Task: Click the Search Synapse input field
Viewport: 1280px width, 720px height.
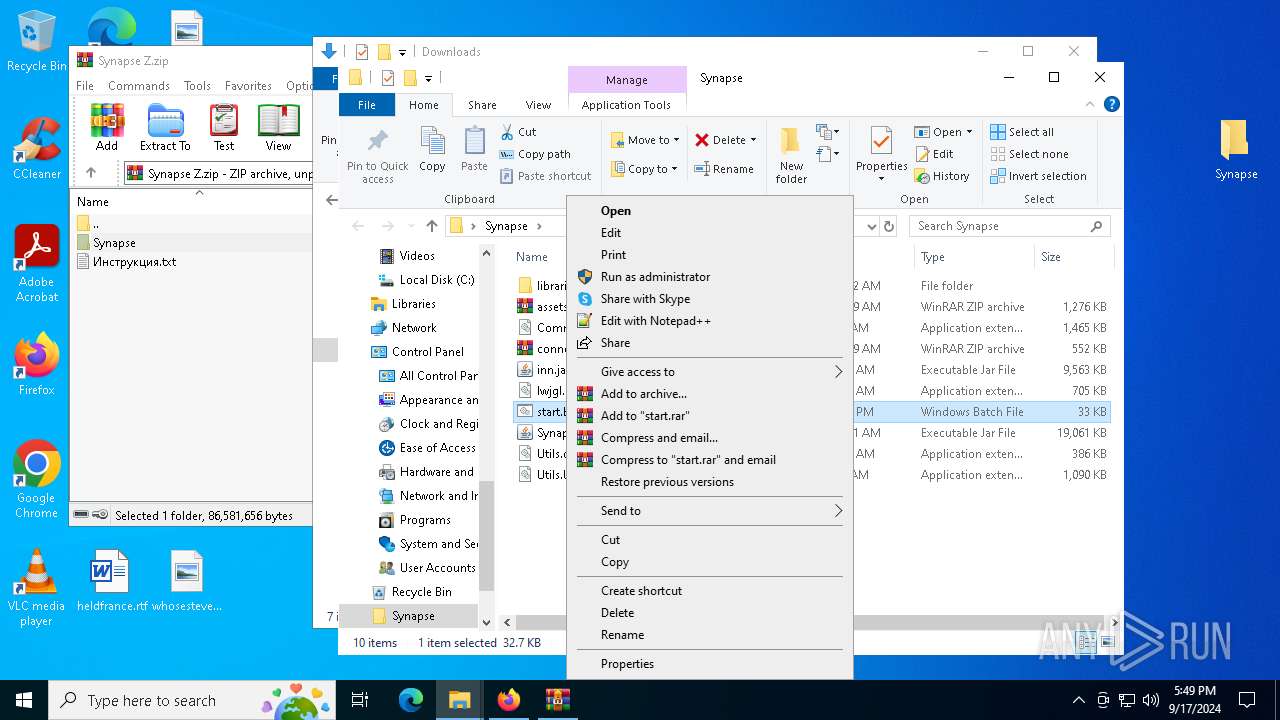Action: pyautogui.click(x=1009, y=226)
